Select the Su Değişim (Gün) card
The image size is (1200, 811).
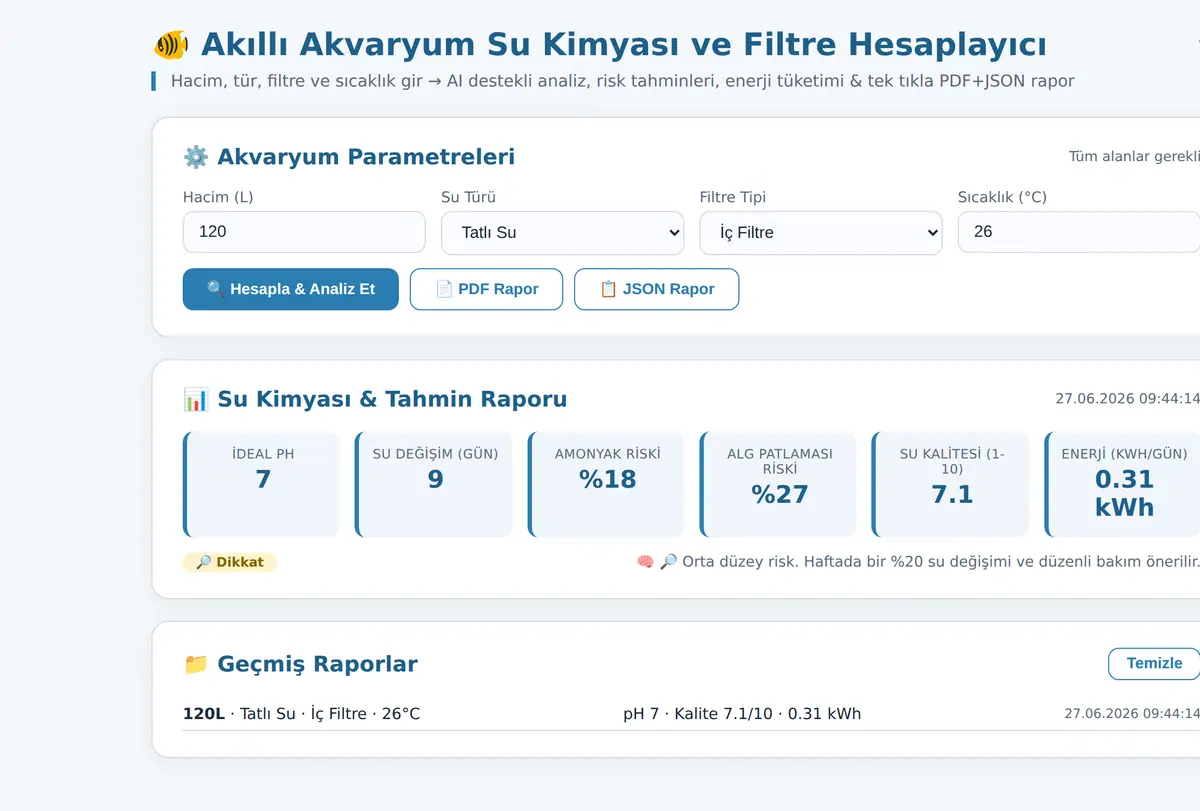coord(434,484)
